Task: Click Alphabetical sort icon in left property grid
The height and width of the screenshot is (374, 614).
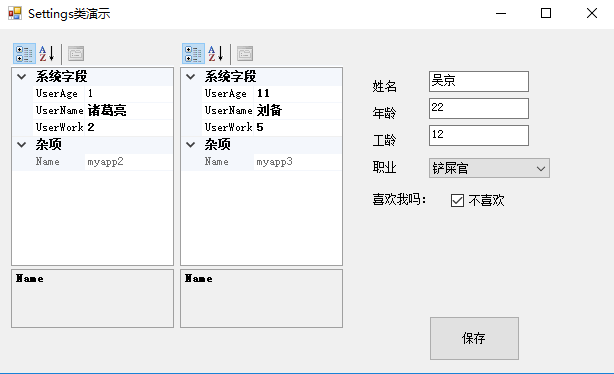Action: click(x=47, y=54)
